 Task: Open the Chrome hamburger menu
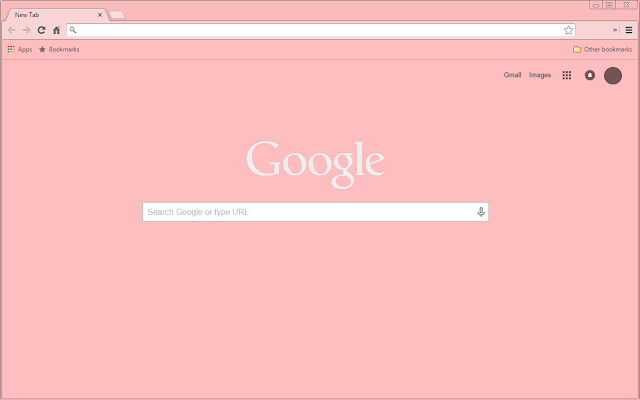(x=629, y=30)
